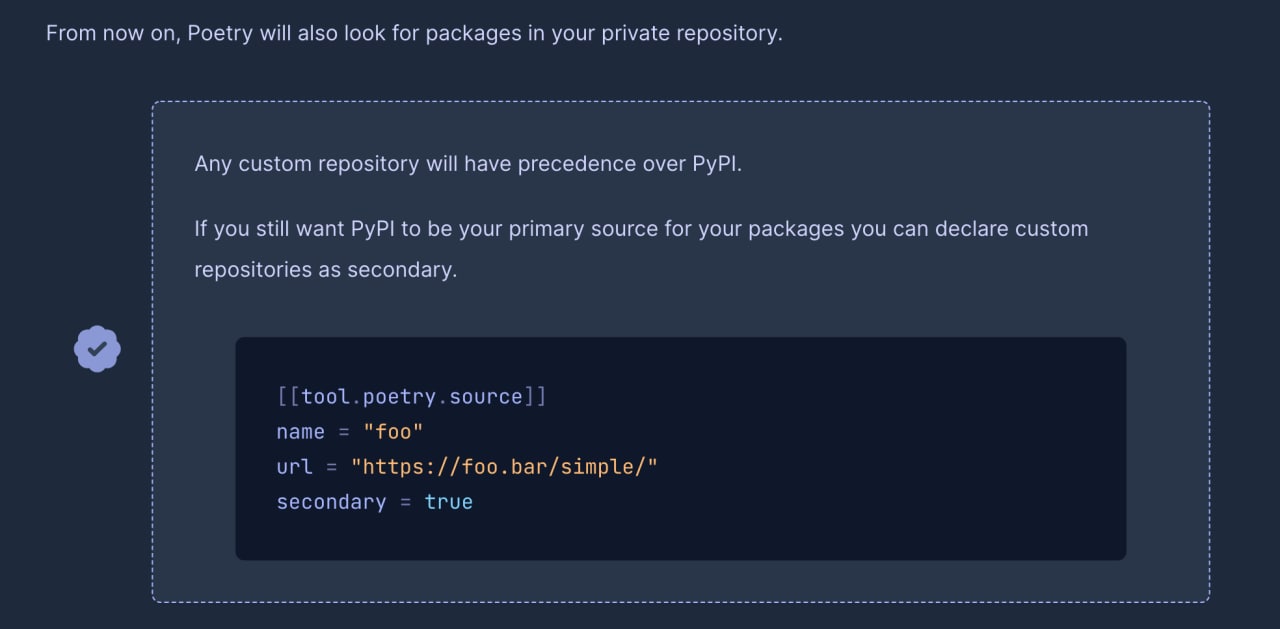1280x629 pixels.
Task: Click the url key in the code block
Action: (x=295, y=467)
